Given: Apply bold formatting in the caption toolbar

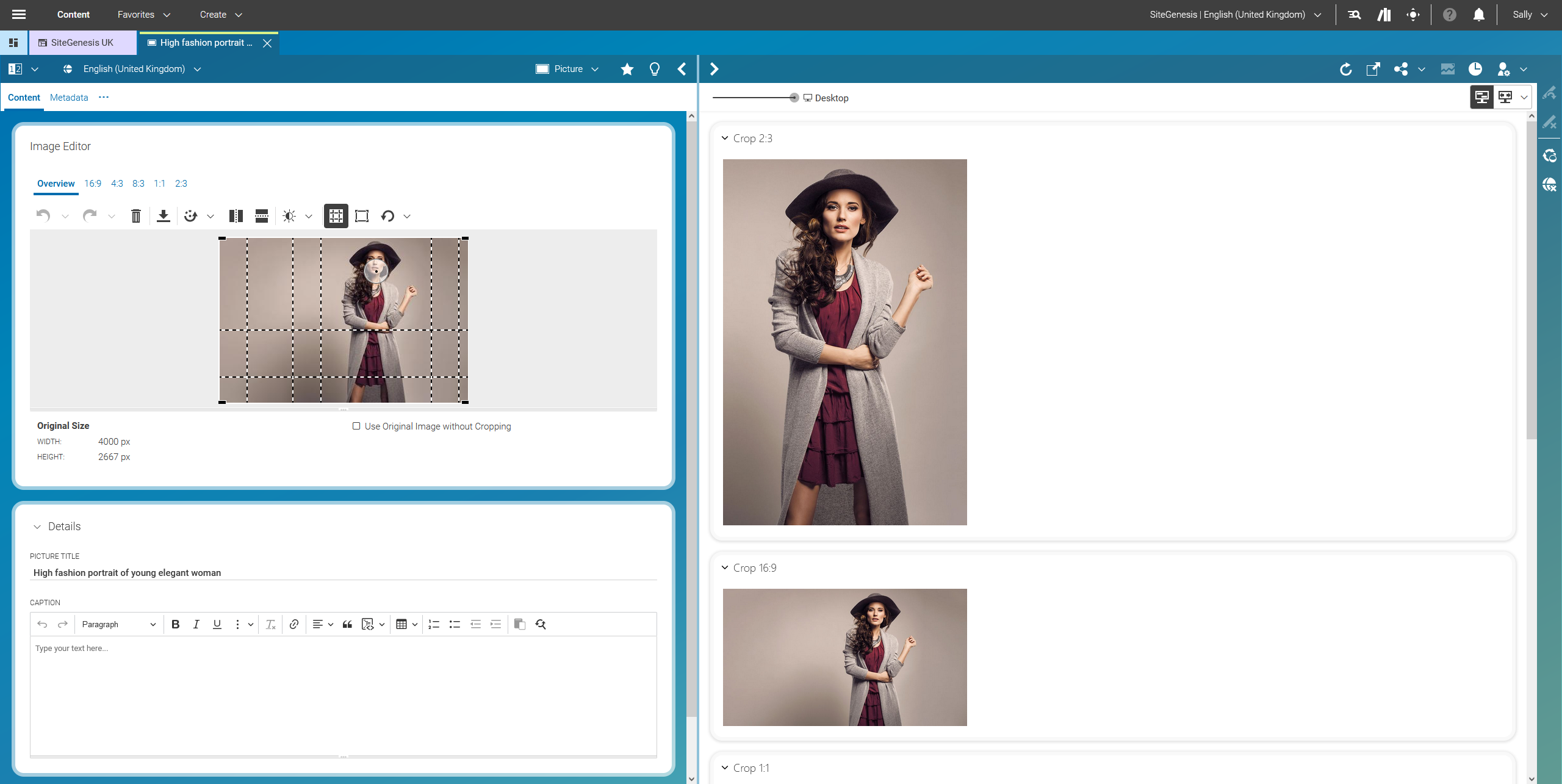Looking at the screenshot, I should pos(175,624).
